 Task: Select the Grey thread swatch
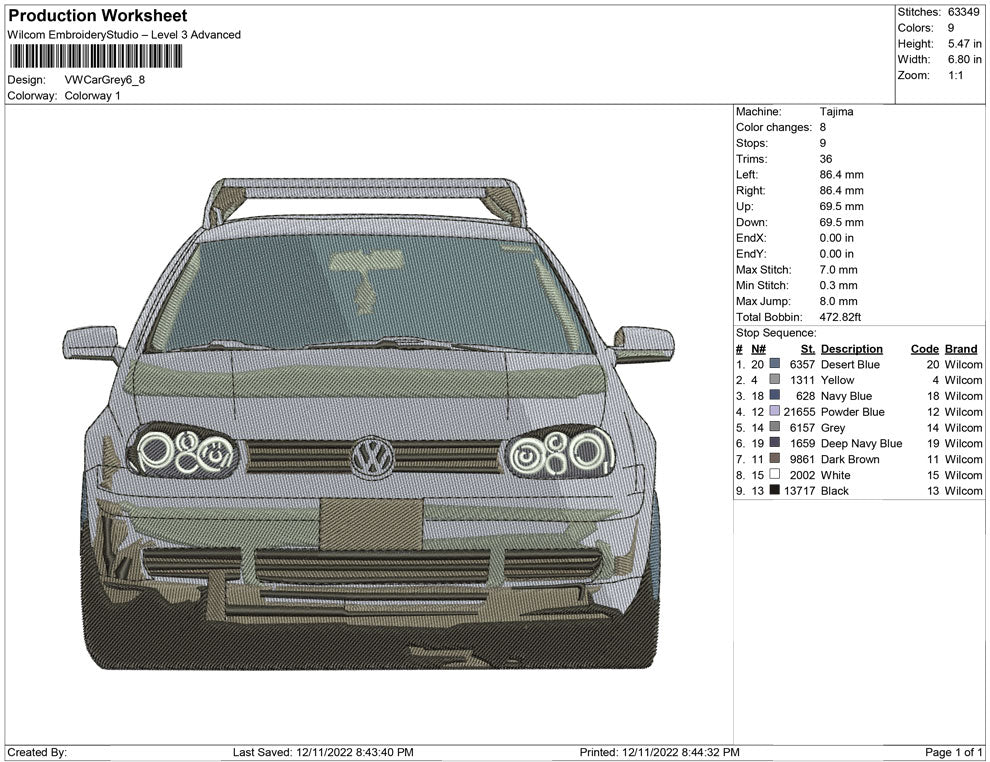coord(775,428)
